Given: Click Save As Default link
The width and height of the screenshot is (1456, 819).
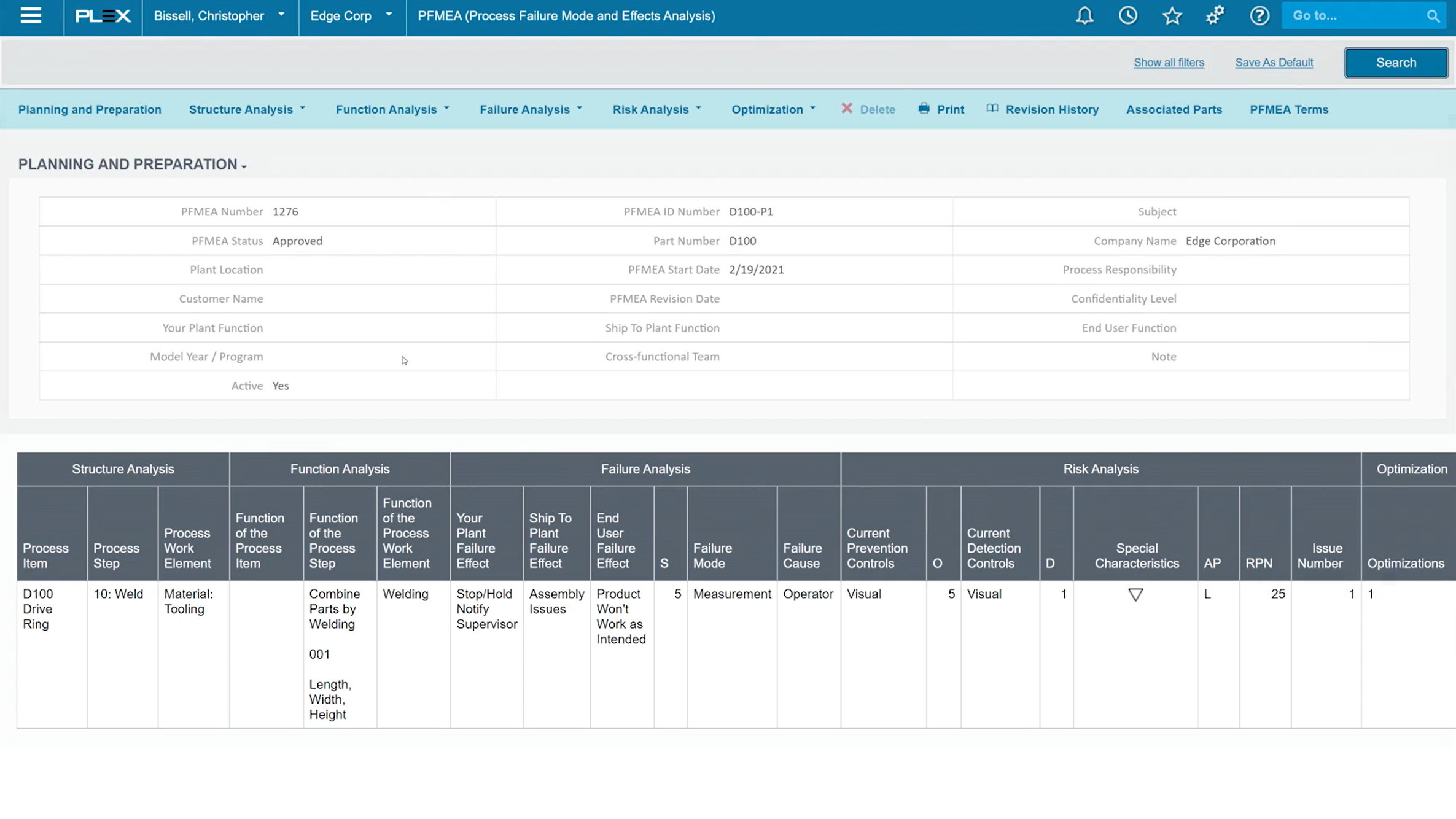Looking at the screenshot, I should point(1274,63).
